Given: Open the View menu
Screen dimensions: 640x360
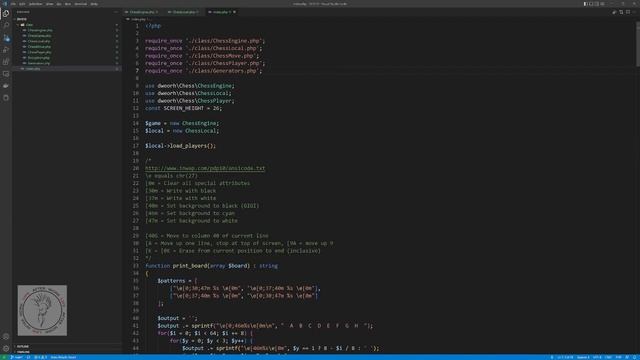Looking at the screenshot, I should point(49,4).
